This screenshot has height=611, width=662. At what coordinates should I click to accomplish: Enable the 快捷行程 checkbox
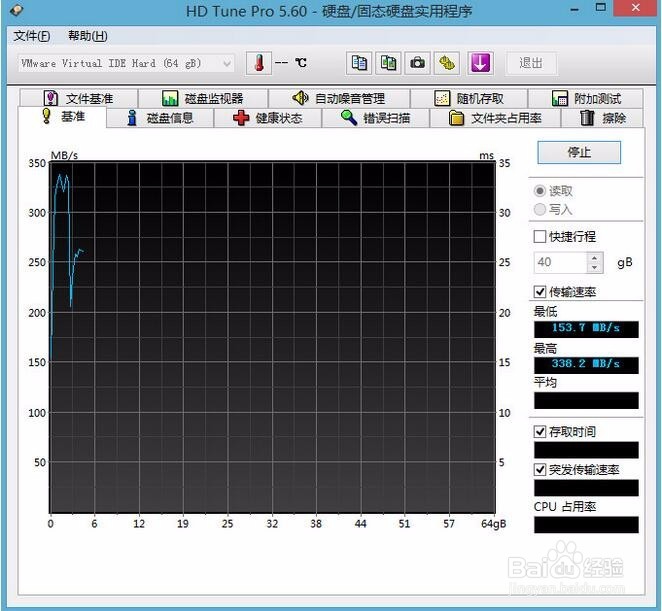540,236
